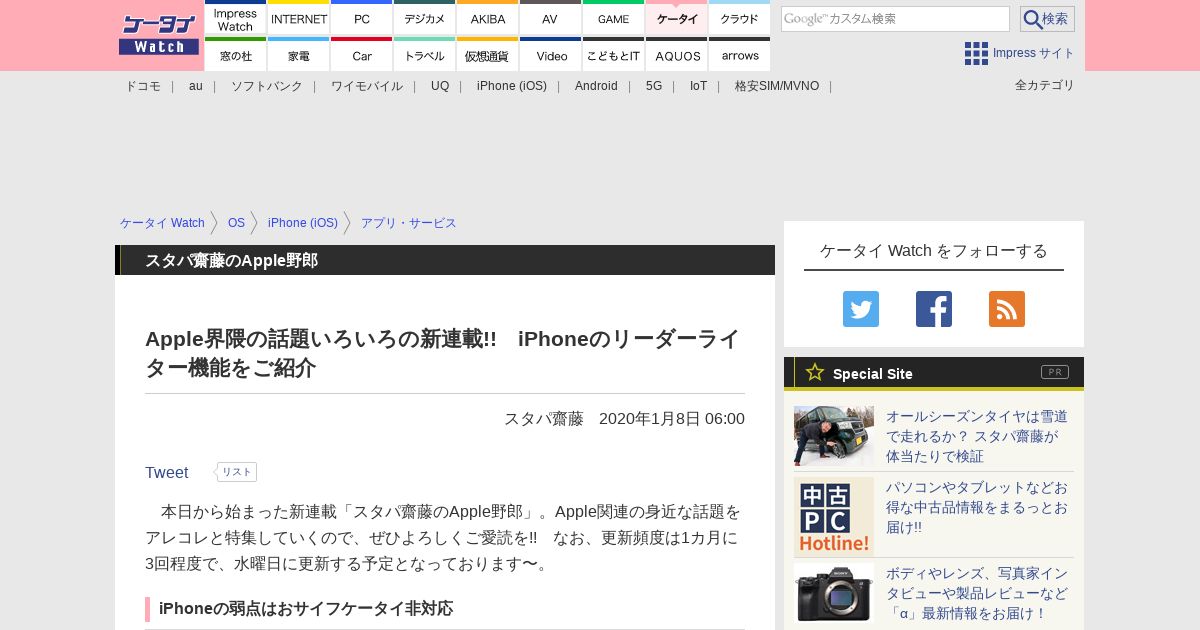Open the au category
The width and height of the screenshot is (1200, 630).
pos(196,86)
